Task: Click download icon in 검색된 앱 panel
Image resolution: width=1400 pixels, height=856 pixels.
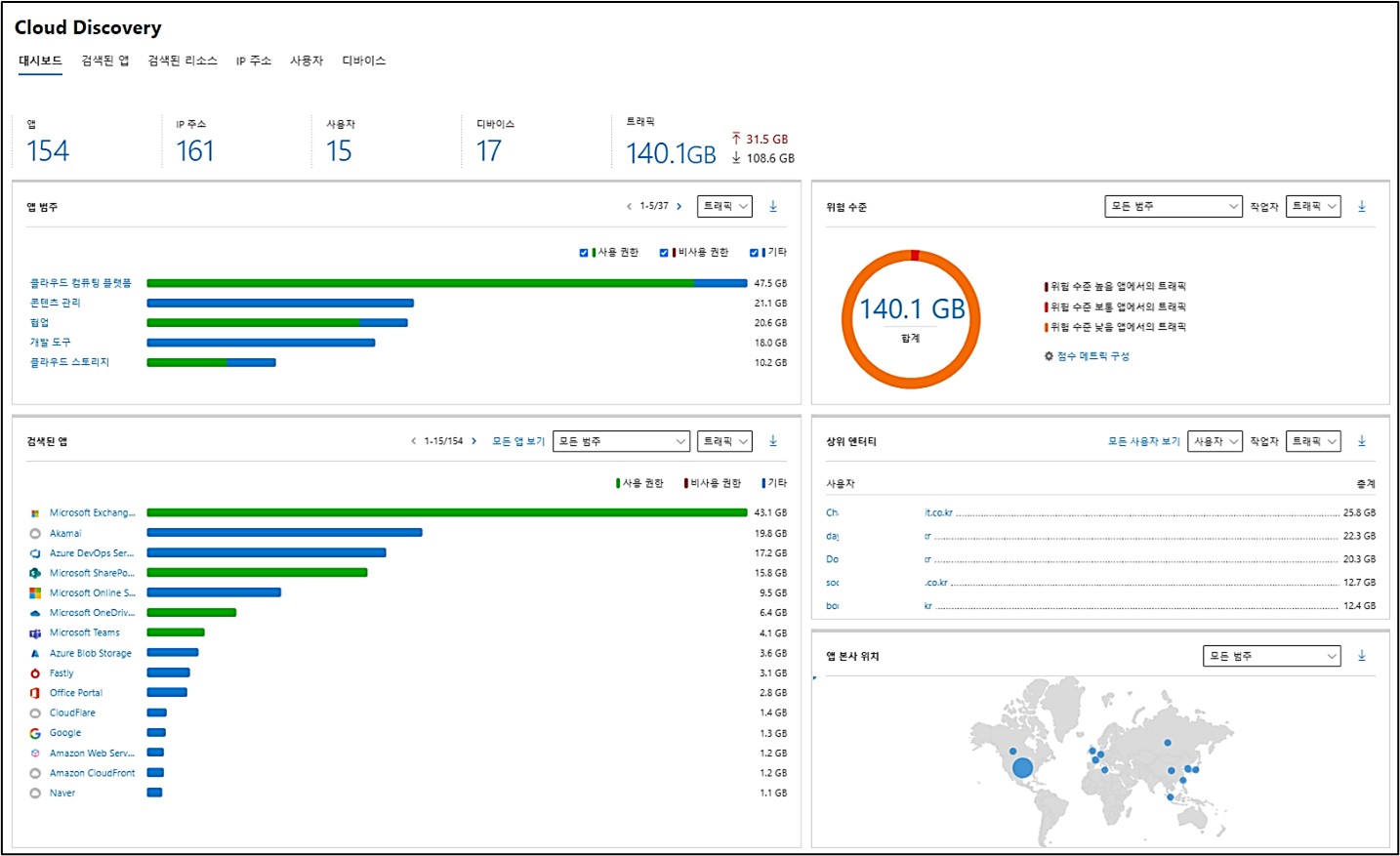Action: point(773,441)
